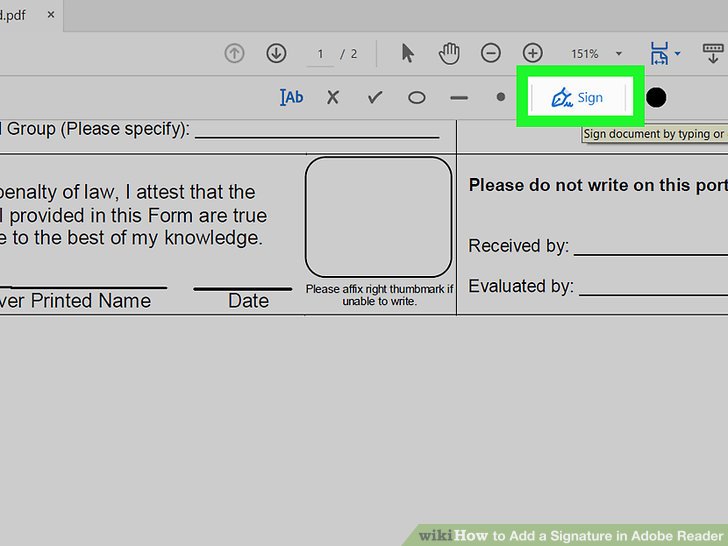The width and height of the screenshot is (728, 546).
Task: Select the dot tool
Action: point(500,97)
